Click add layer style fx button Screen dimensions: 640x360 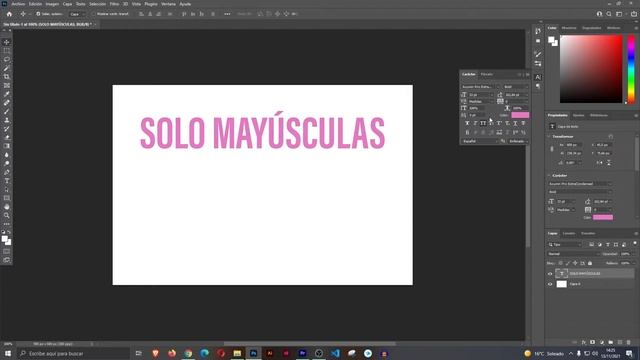coord(584,342)
